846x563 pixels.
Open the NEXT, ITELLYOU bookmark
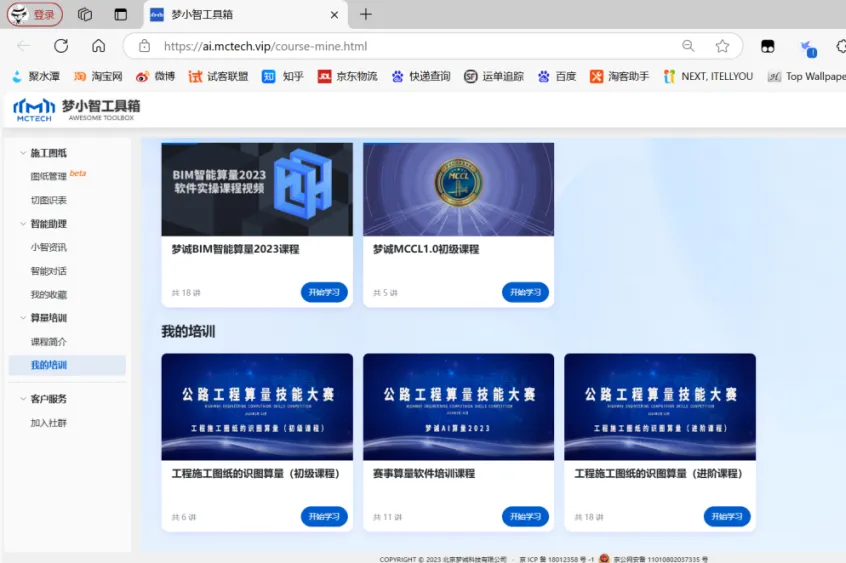(708, 77)
